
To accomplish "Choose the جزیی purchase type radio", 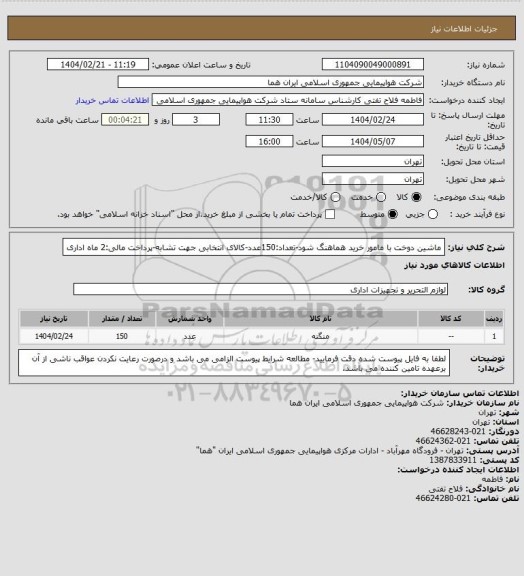I will pyautogui.click(x=433, y=214).
